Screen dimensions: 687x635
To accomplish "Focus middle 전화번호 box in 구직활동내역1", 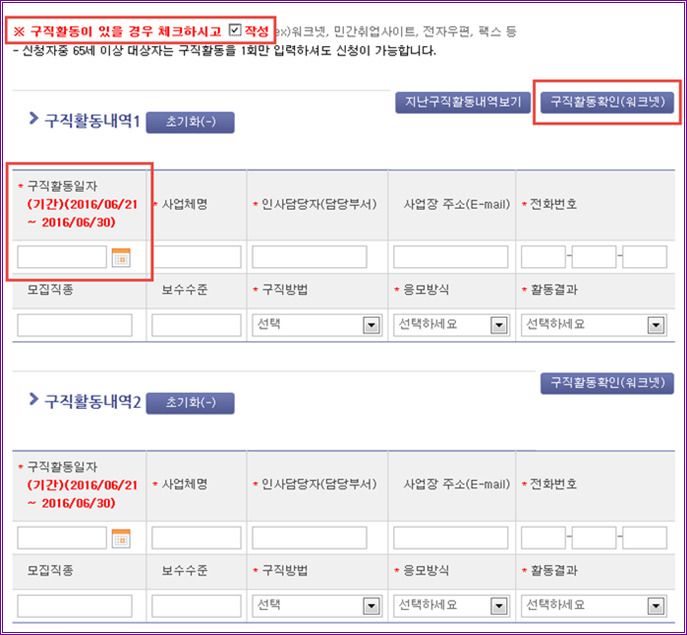I will click(594, 257).
